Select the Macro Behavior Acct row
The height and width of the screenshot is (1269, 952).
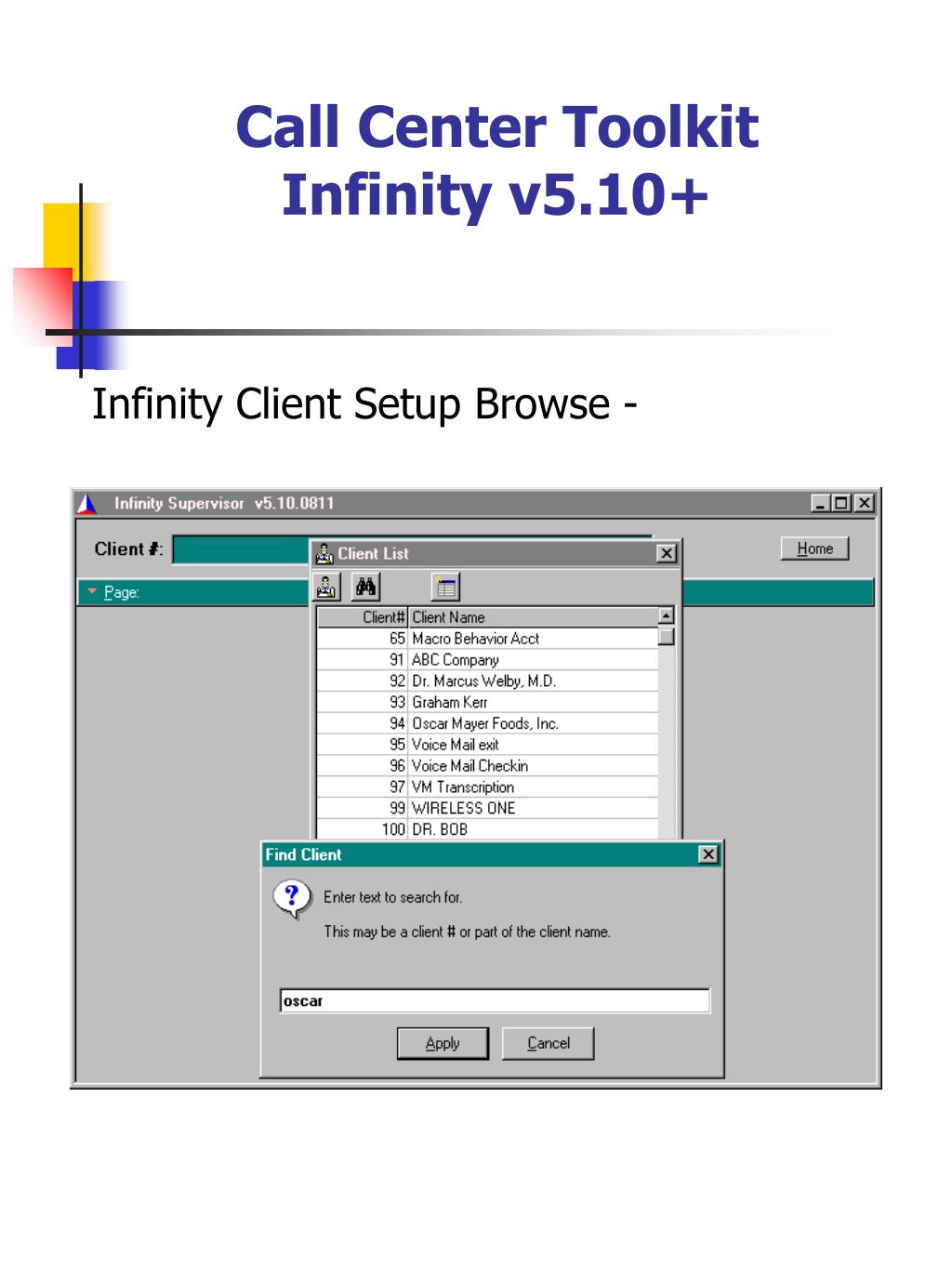[x=487, y=639]
